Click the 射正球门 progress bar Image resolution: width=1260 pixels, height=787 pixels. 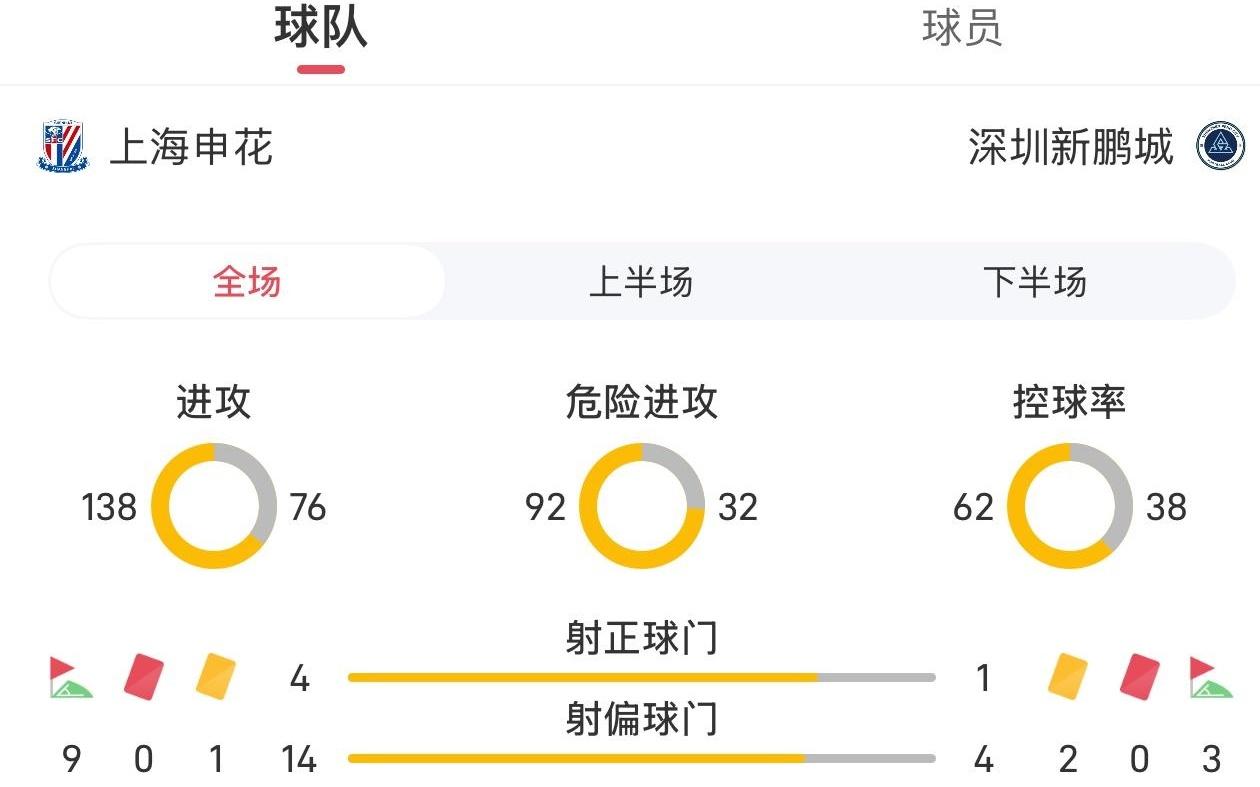[640, 676]
